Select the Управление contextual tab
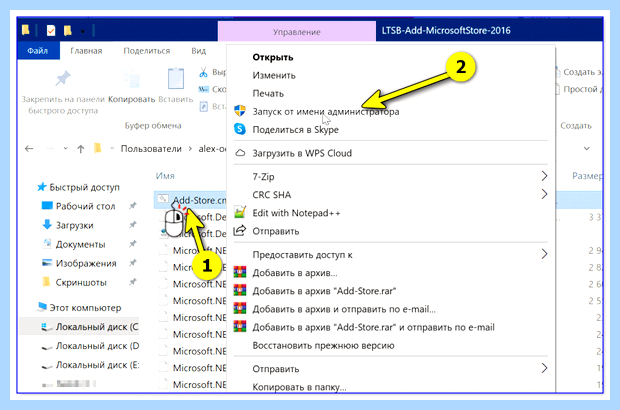This screenshot has height=410, width=620. pos(297,32)
